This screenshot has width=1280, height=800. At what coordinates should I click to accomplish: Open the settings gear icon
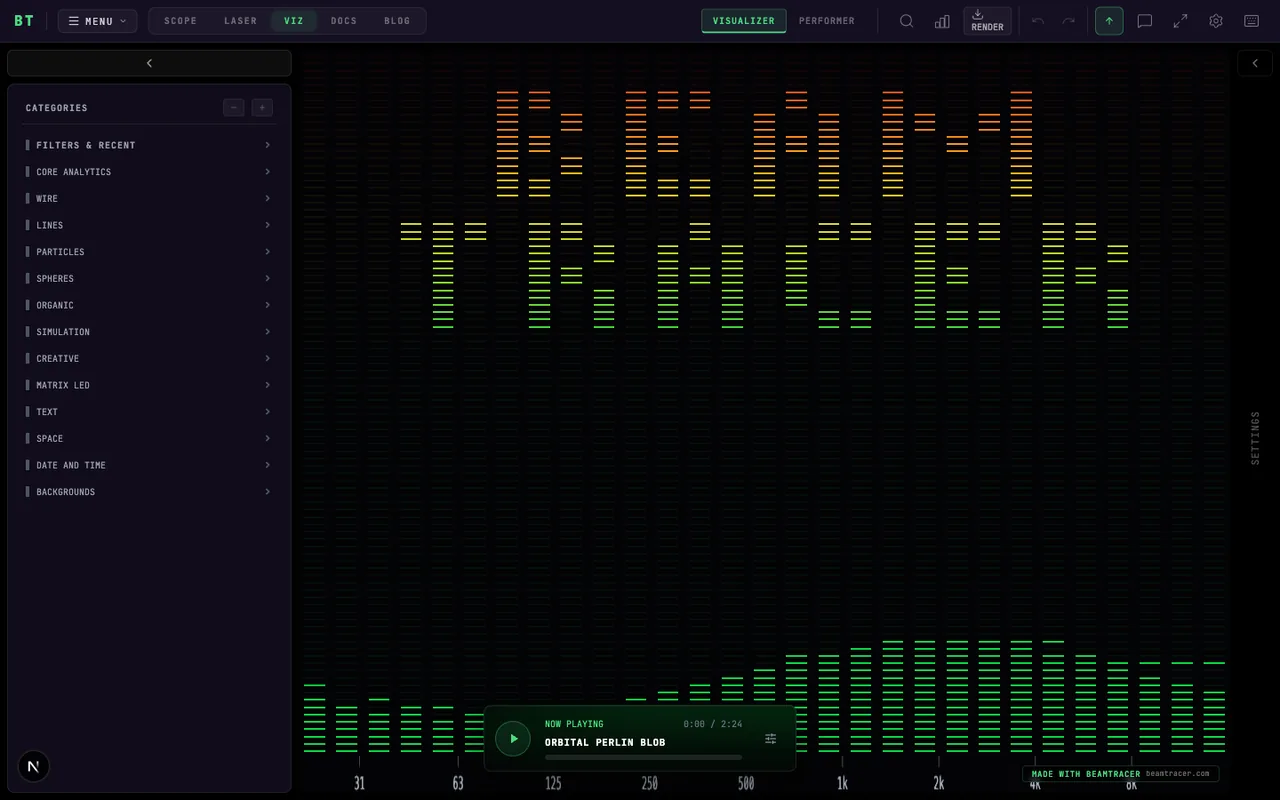[1216, 21]
